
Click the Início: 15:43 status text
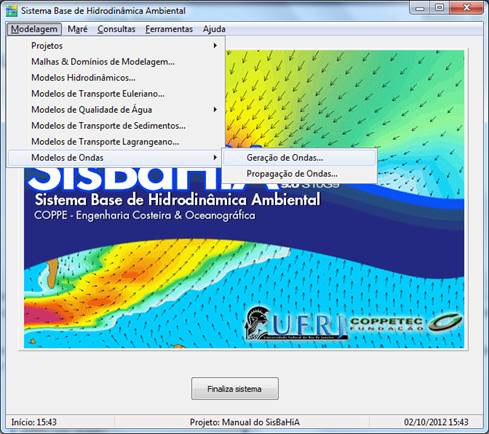(34, 422)
